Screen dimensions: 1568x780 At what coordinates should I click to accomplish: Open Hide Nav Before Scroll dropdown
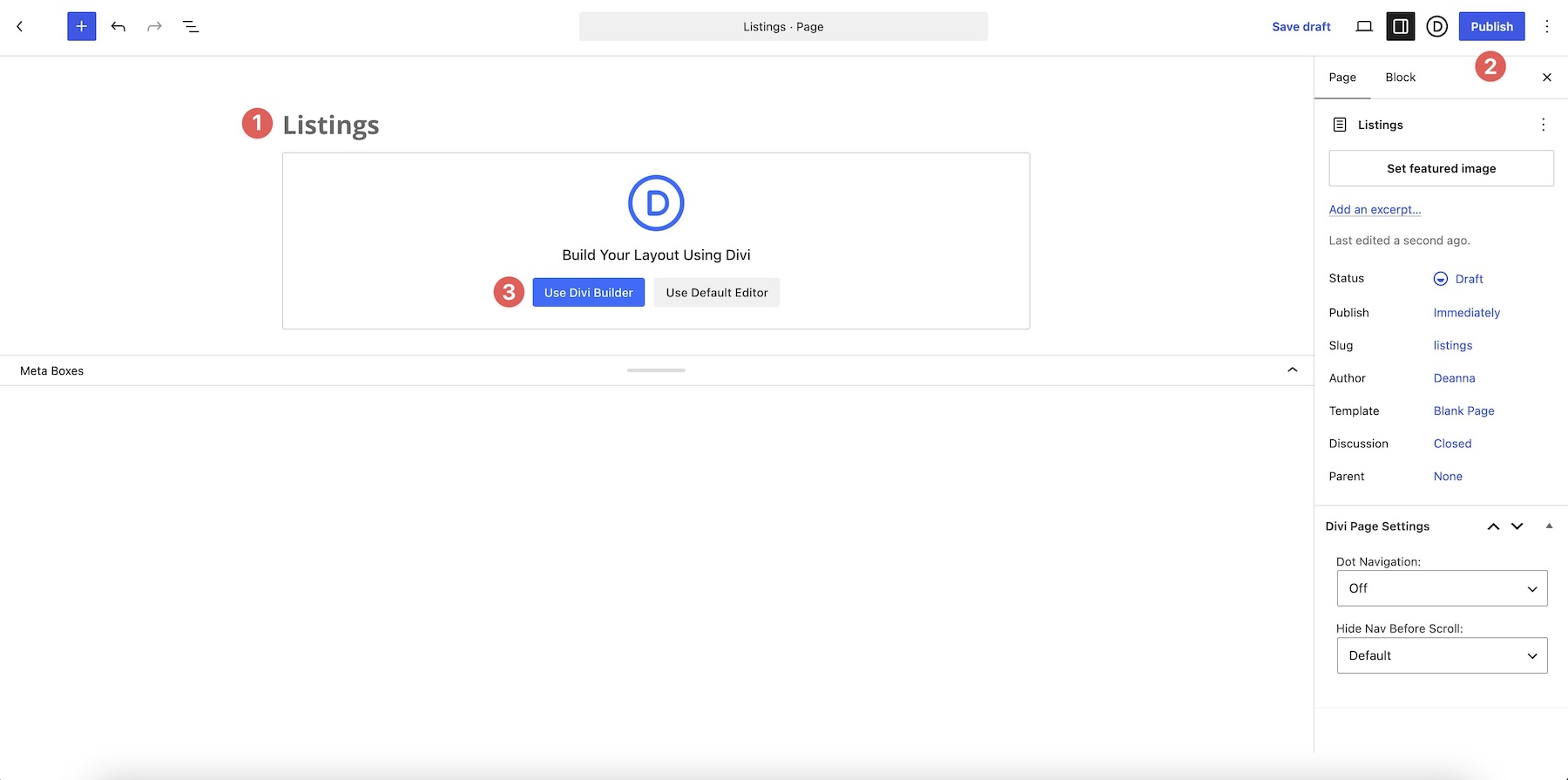click(1442, 655)
